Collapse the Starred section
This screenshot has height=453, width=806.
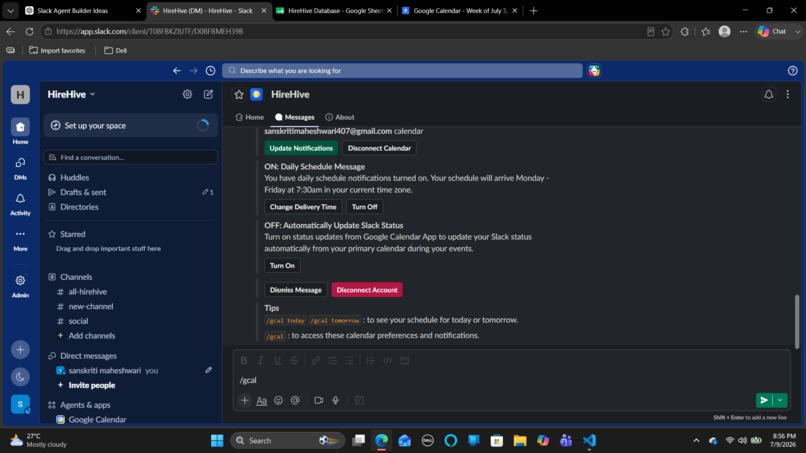tap(72, 234)
